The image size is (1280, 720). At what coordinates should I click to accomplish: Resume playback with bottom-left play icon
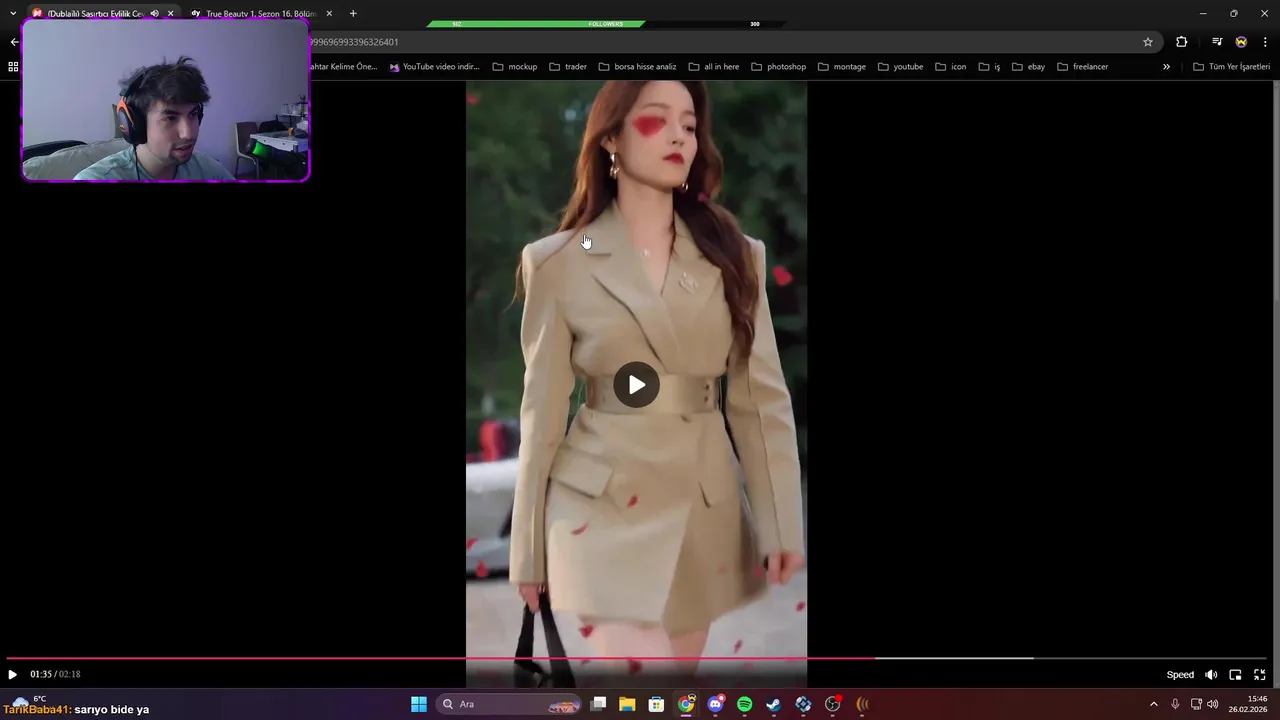(x=12, y=675)
